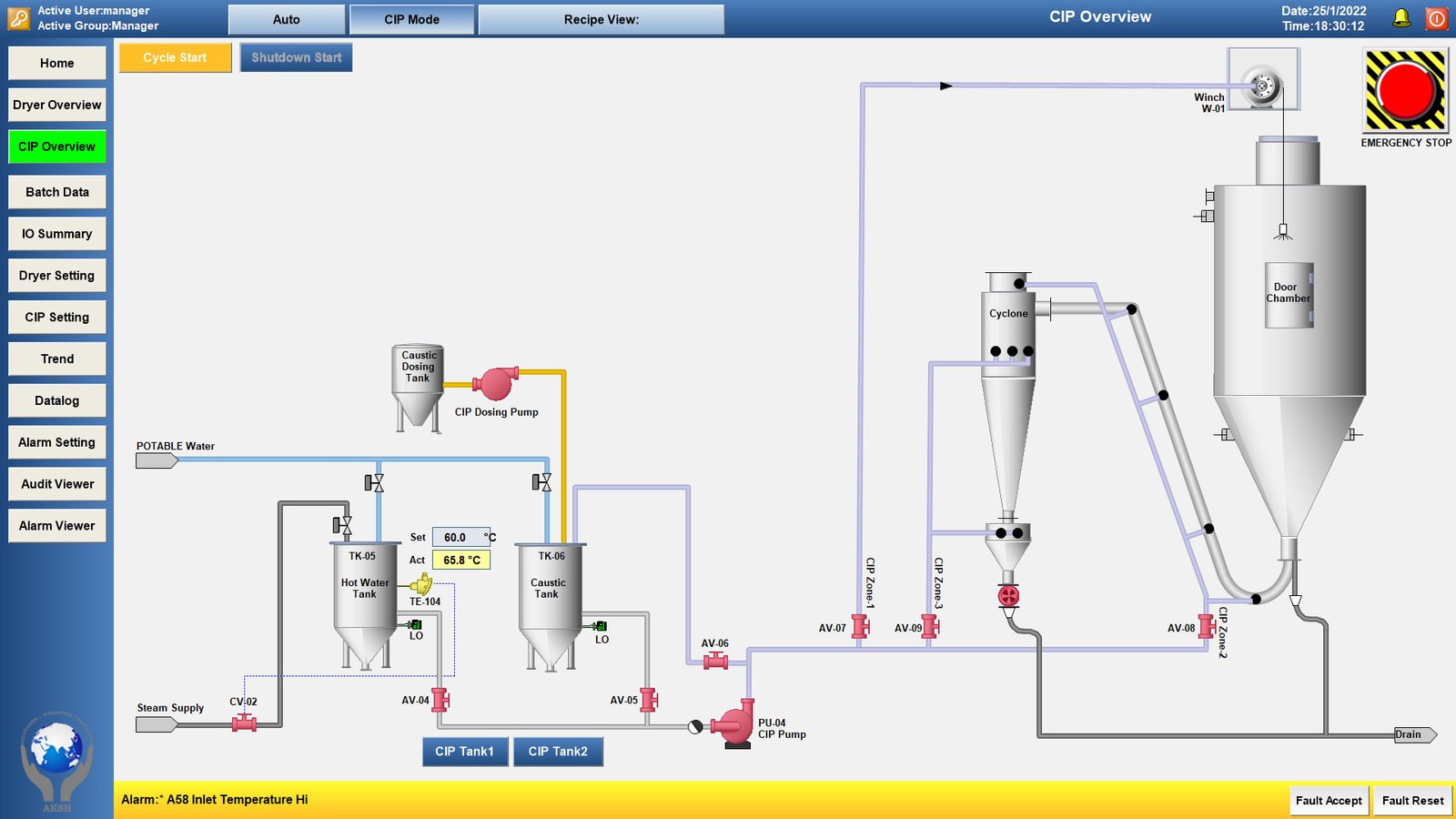Click the Fault Reset button
This screenshot has height=819, width=1456.
tap(1412, 800)
